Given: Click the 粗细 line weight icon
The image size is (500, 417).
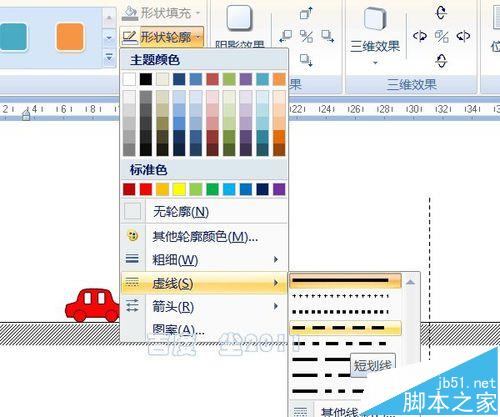Looking at the screenshot, I should point(132,259).
